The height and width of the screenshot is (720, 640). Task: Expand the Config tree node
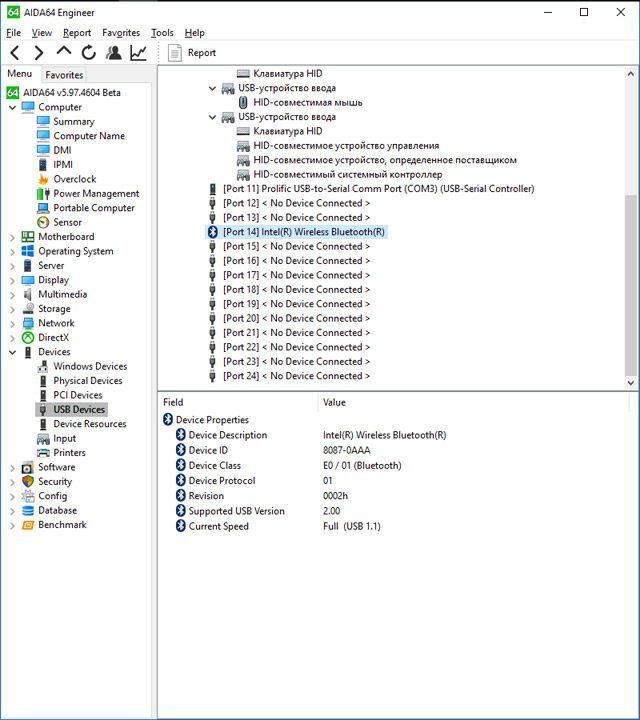[12, 496]
